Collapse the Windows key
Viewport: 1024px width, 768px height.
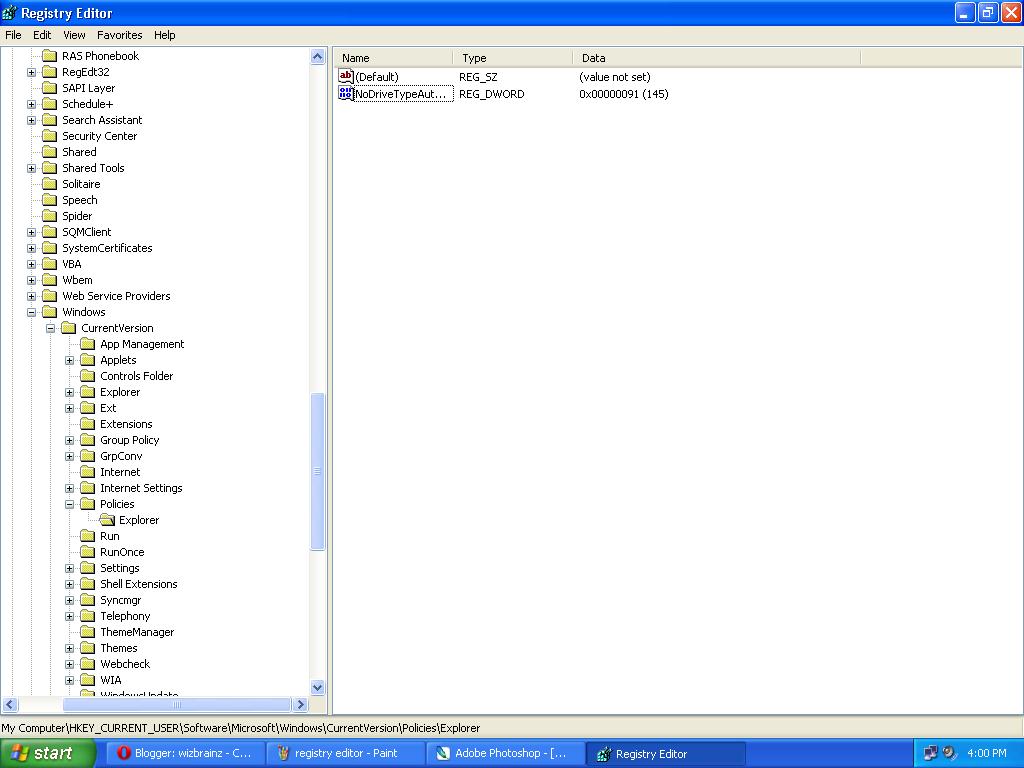[31, 312]
